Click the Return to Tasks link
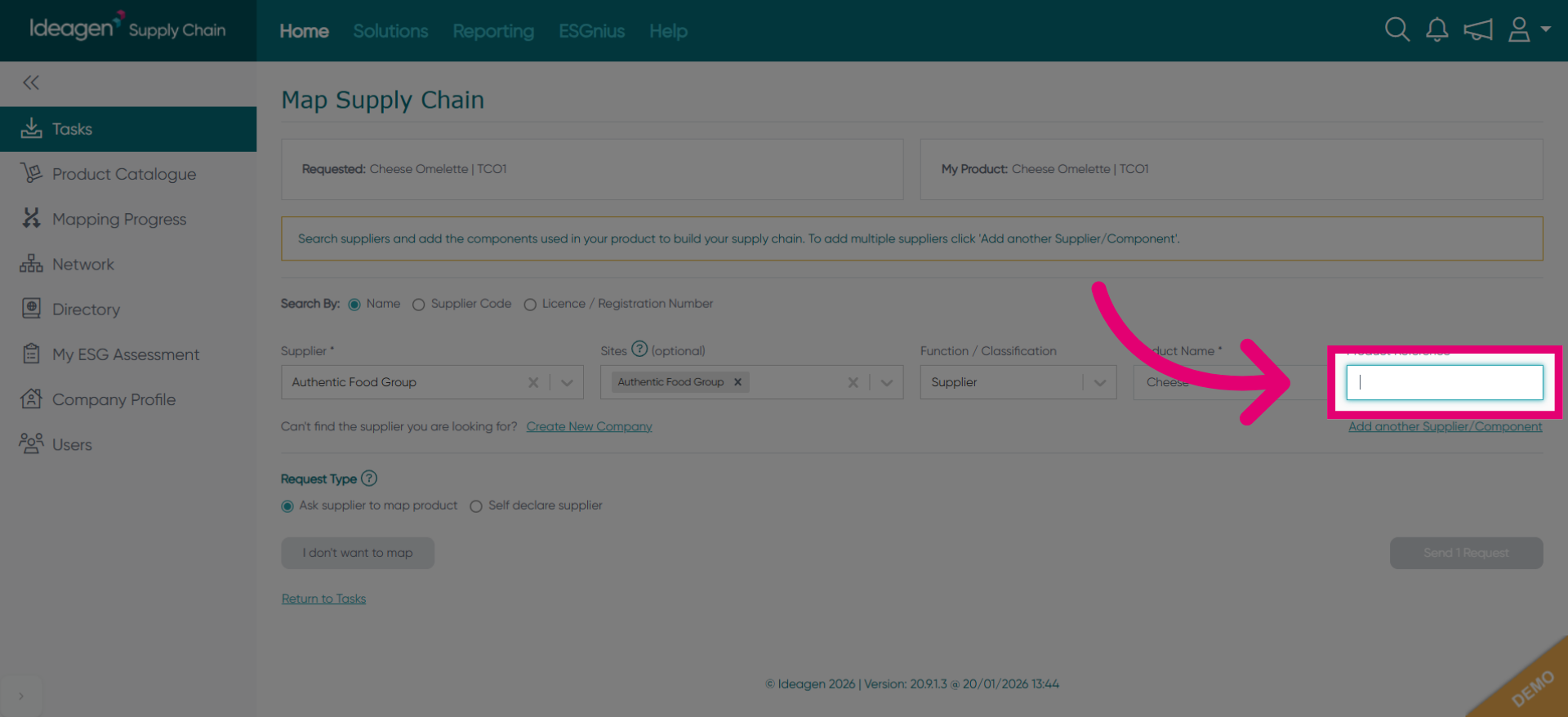Screen dimensions: 1568x717 pos(323,599)
